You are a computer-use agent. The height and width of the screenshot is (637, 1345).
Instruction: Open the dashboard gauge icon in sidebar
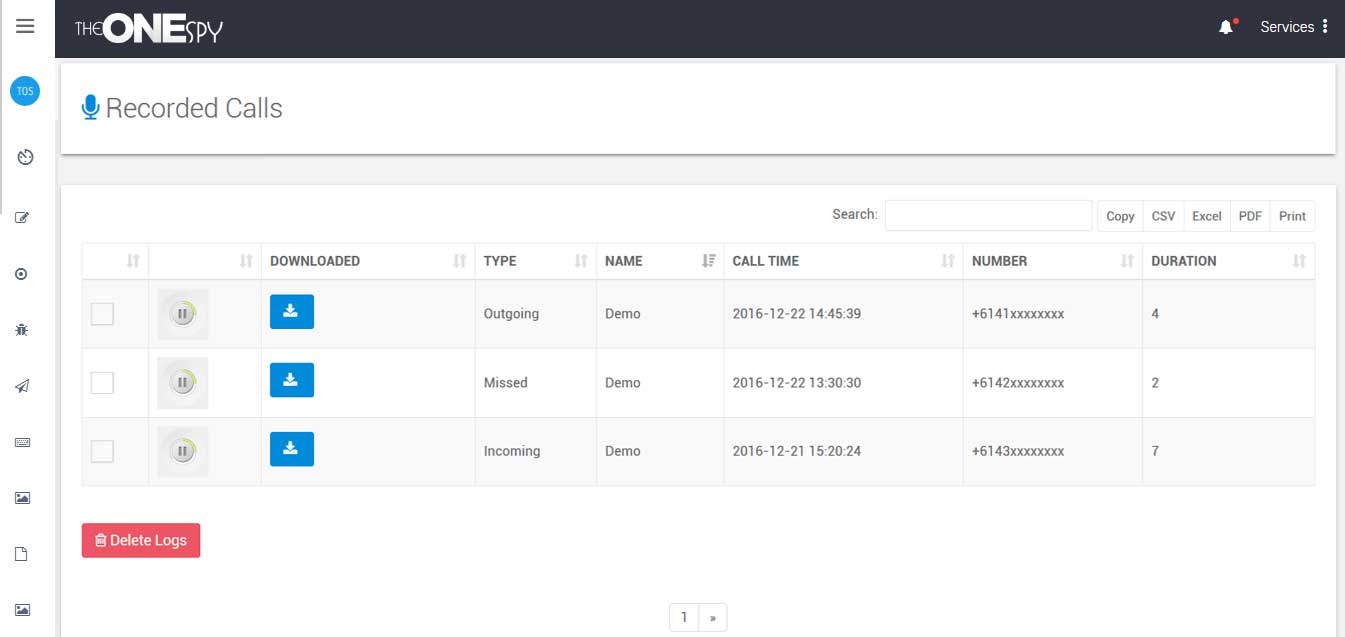pos(25,157)
